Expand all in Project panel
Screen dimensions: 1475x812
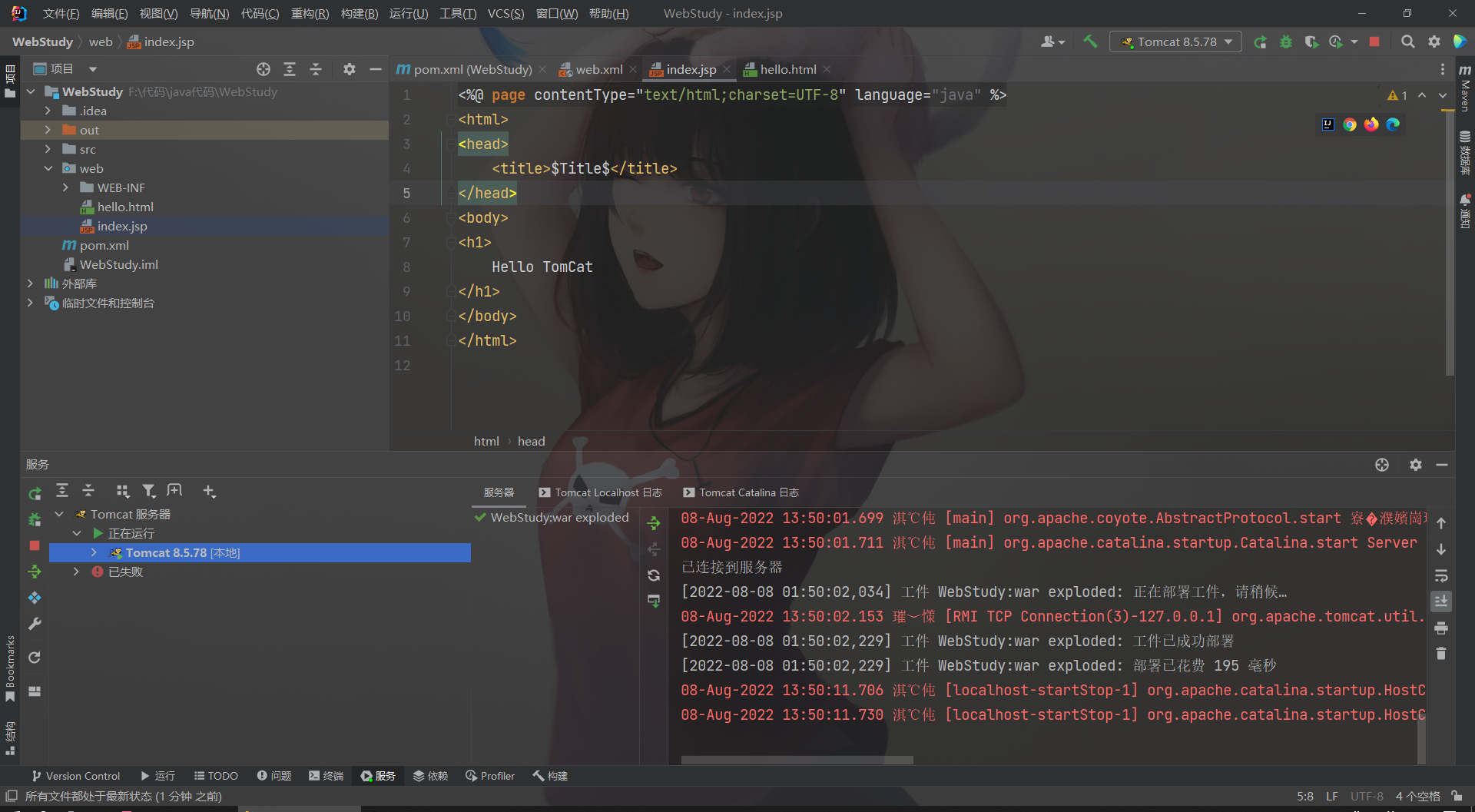point(290,69)
